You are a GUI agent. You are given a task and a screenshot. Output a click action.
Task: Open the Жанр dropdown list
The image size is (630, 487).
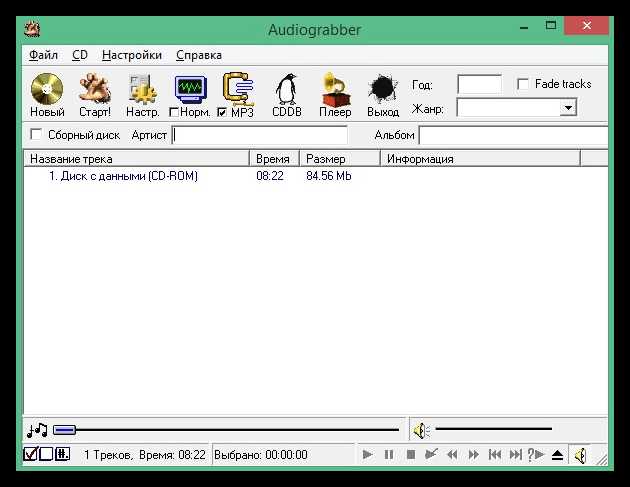(x=569, y=108)
